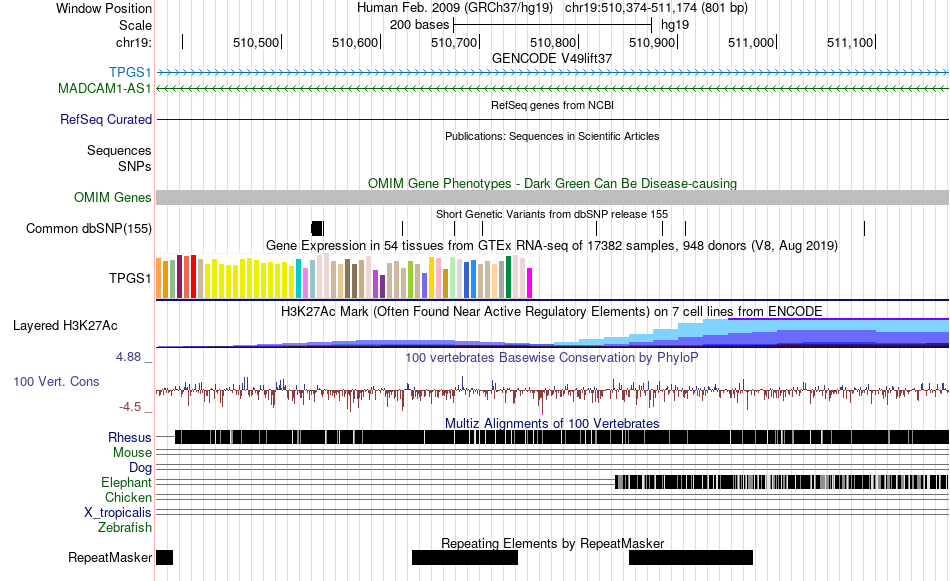Click the 100 Vert. Cons track label
Image resolution: width=950 pixels, height=581 pixels.
(56, 382)
